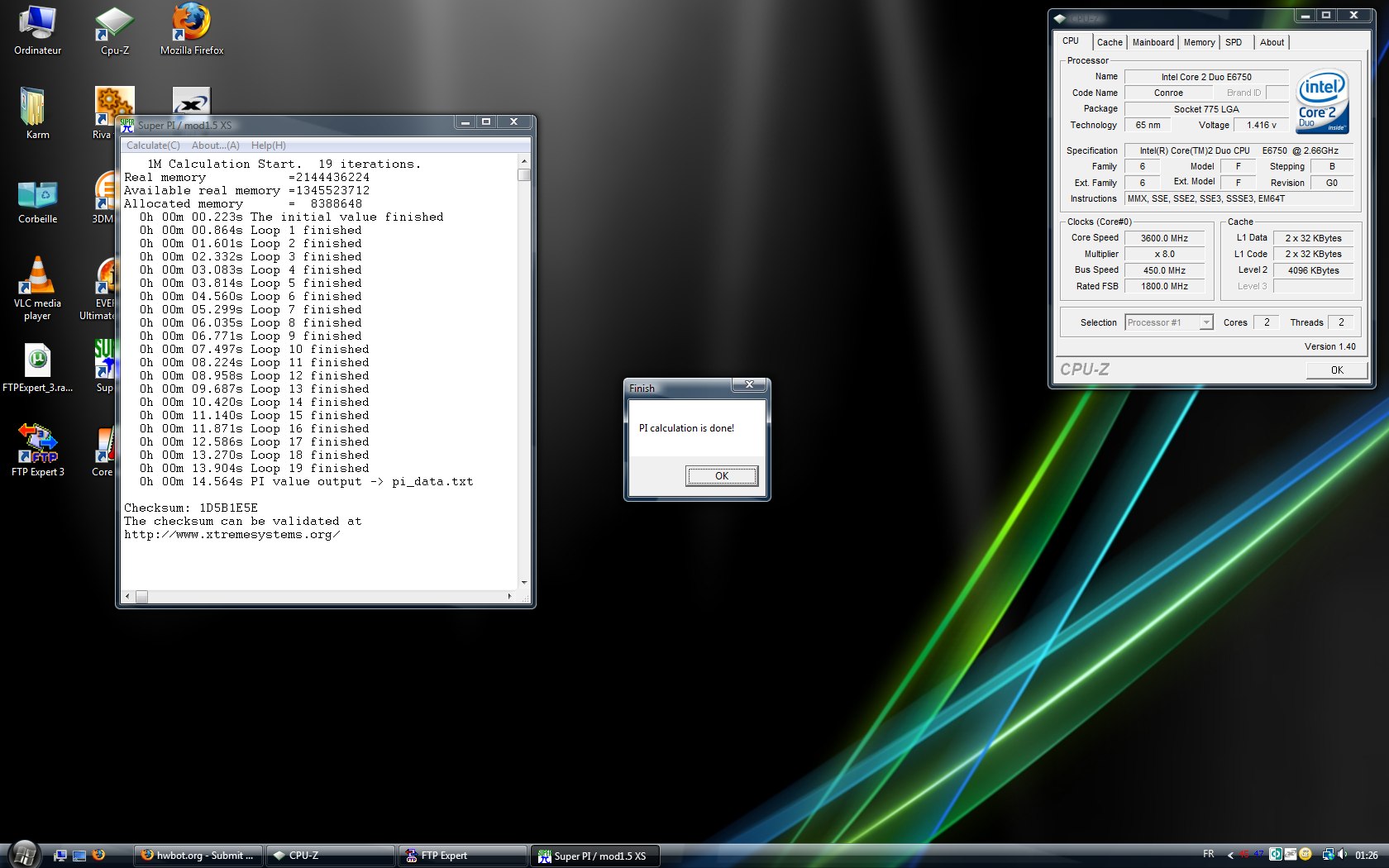Switch to the Mainboard tab in CPU-Z
Viewport: 1389px width, 868px height.
1153,42
